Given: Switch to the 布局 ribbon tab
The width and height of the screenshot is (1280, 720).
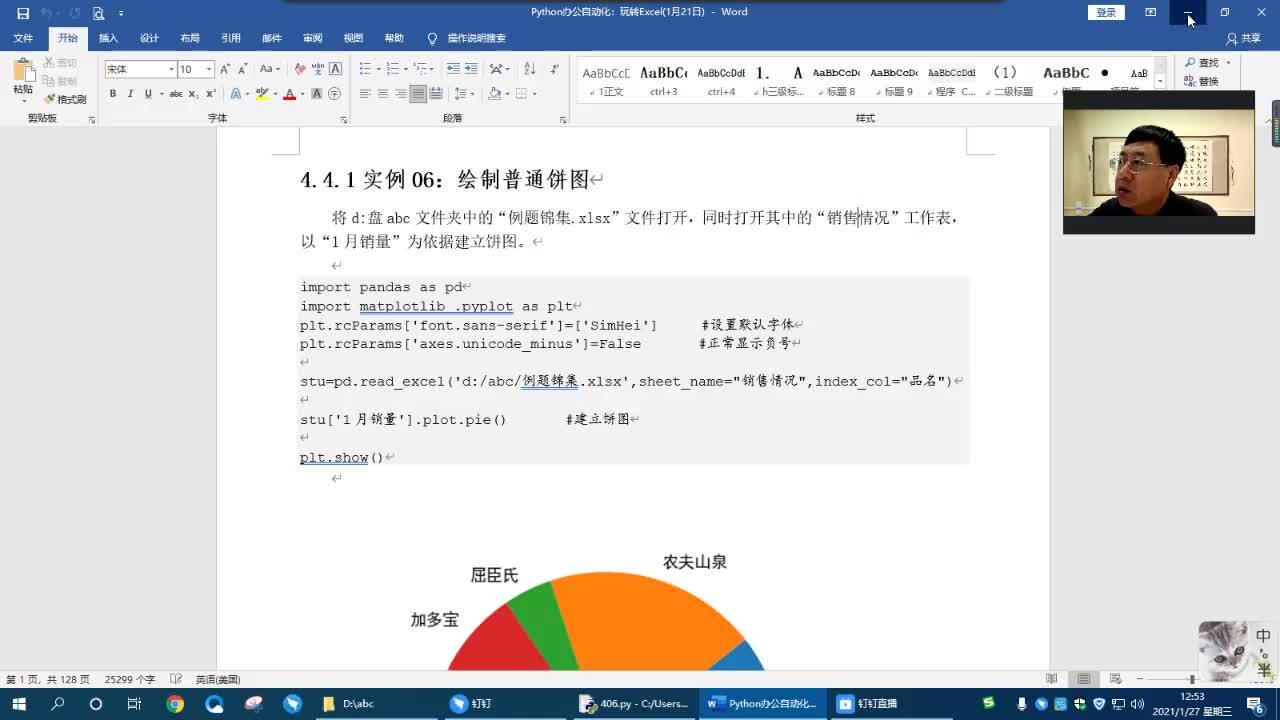Looking at the screenshot, I should coord(190,38).
